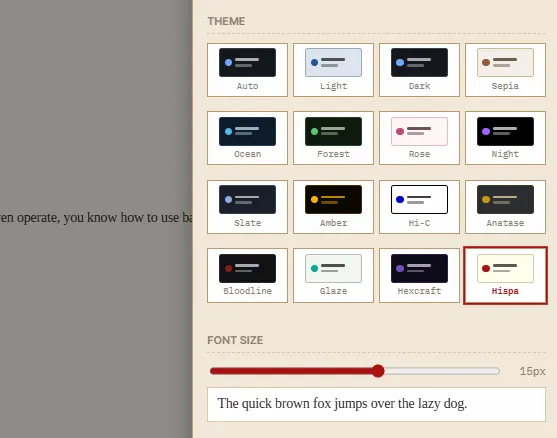557x438 pixels.
Task: Choose the Rose theme
Action: click(419, 138)
